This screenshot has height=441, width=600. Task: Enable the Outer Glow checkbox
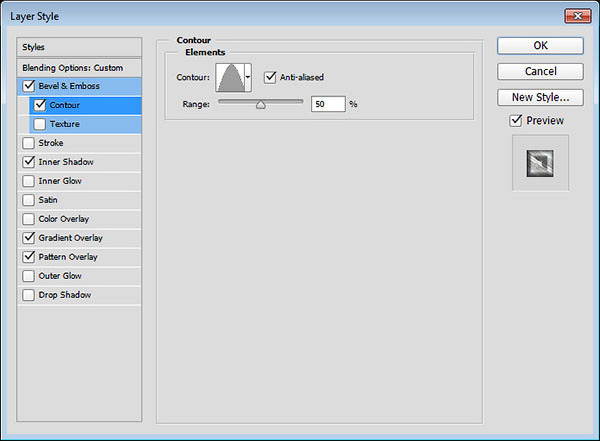[x=29, y=276]
